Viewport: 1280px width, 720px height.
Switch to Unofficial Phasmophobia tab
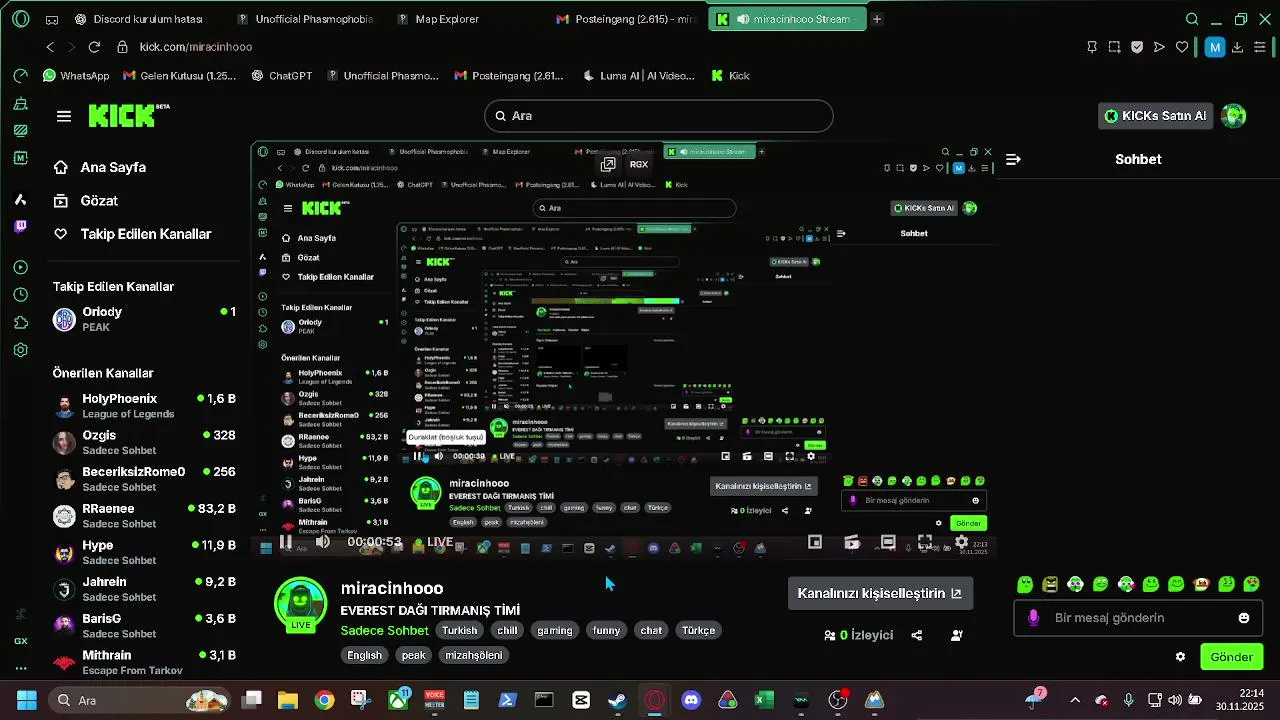[x=305, y=19]
